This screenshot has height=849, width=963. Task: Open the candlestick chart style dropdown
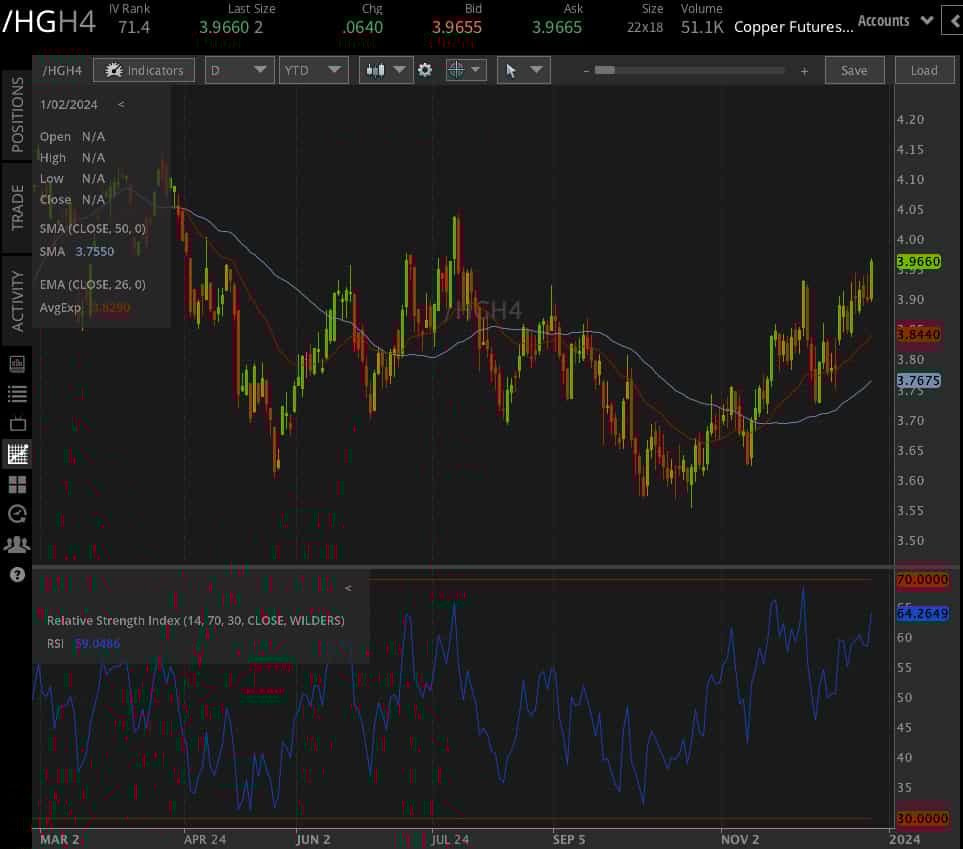pos(386,70)
